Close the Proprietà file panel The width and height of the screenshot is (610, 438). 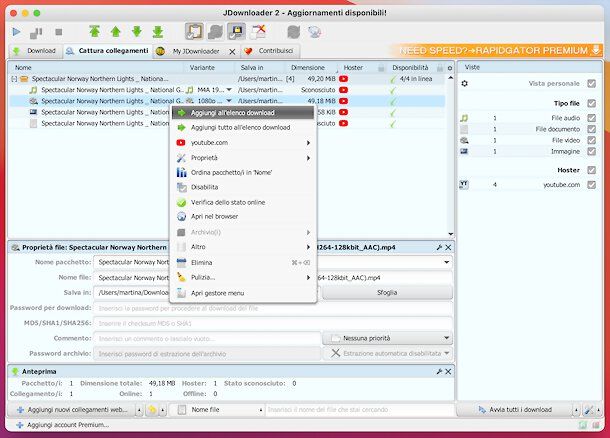[448, 248]
